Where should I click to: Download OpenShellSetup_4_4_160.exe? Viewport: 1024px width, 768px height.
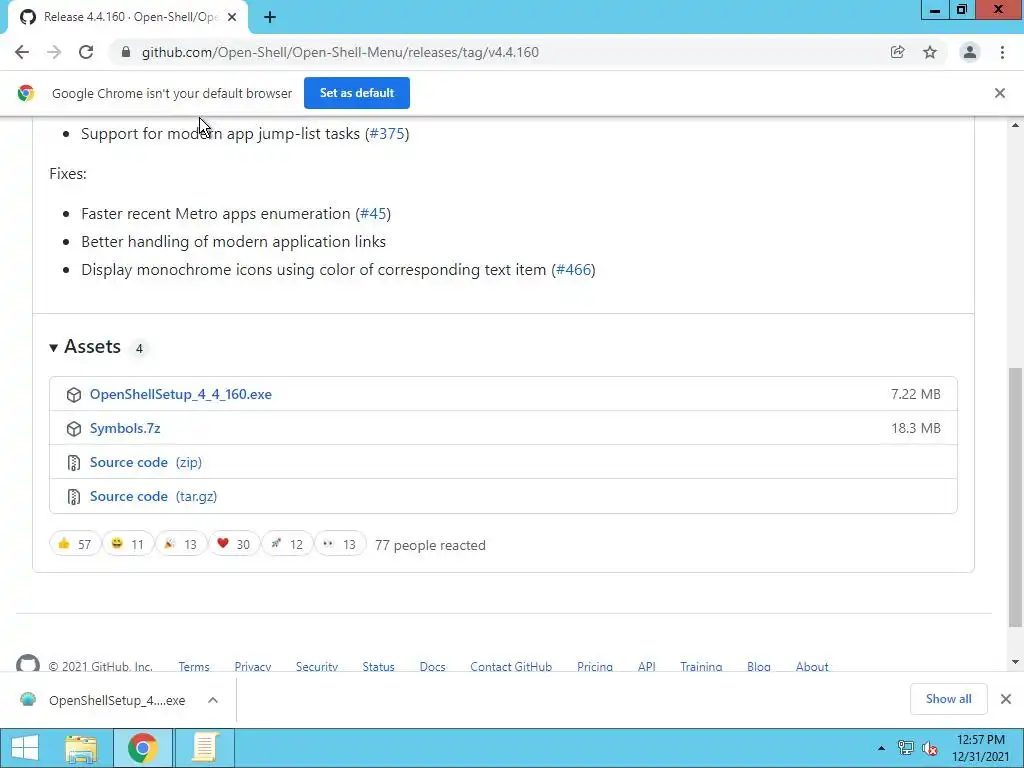[x=181, y=394]
